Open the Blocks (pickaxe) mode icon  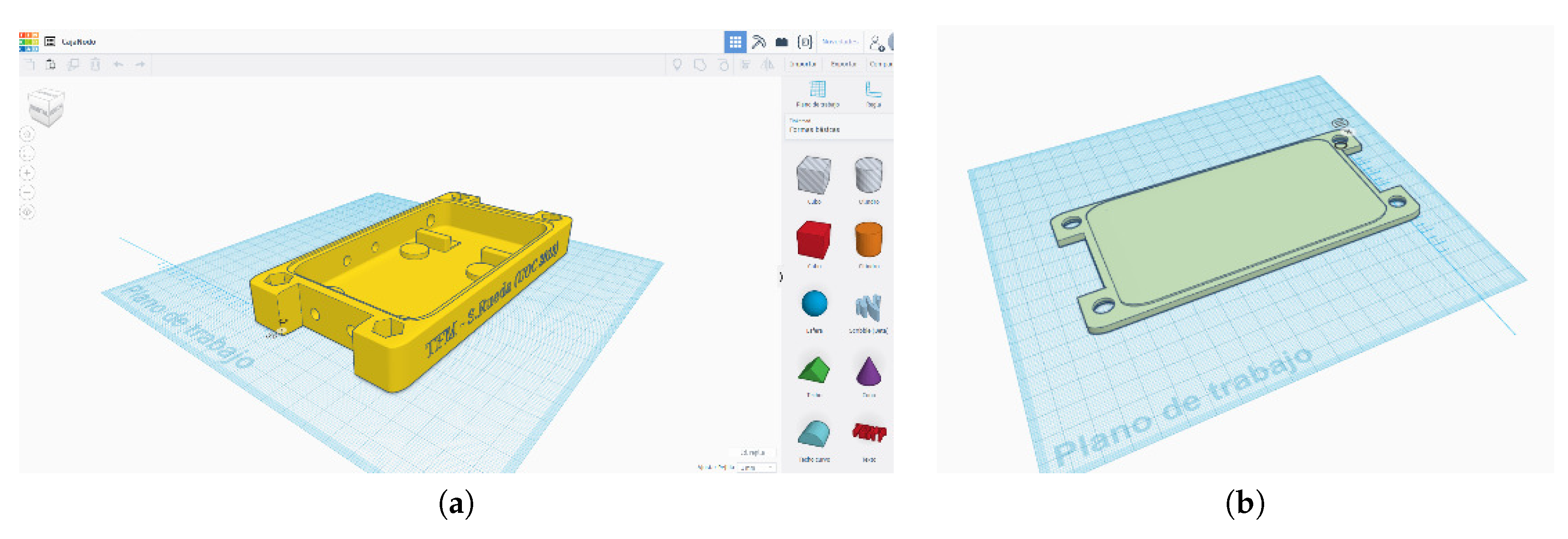[758, 42]
